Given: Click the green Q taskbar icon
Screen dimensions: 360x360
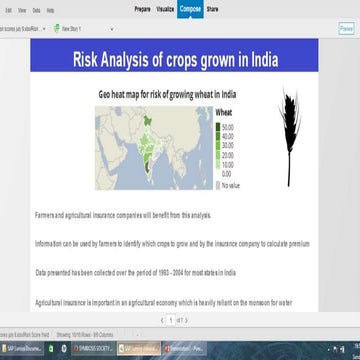Looking at the screenshot, I should coord(51,349).
